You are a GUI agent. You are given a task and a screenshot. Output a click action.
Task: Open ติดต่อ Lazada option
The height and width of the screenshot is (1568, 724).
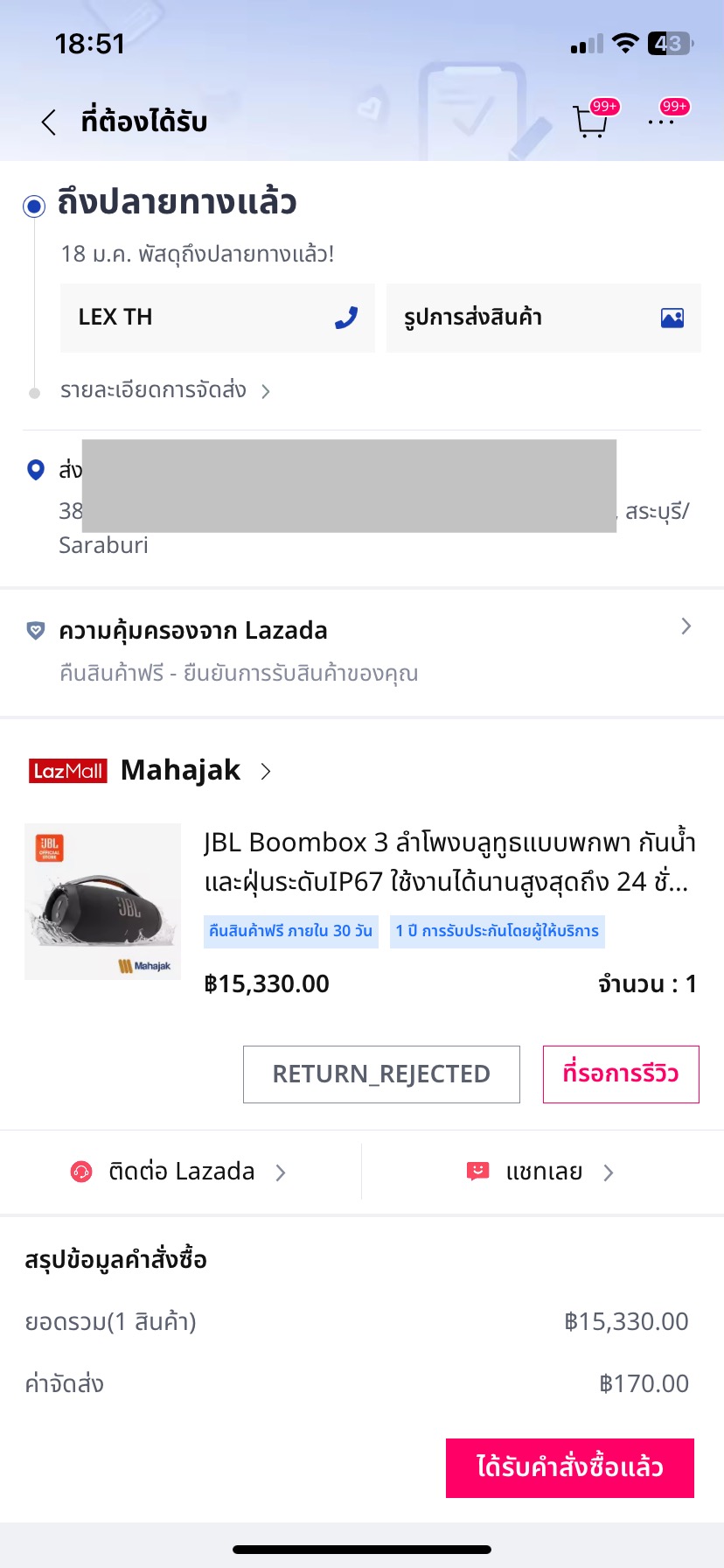tap(181, 1172)
